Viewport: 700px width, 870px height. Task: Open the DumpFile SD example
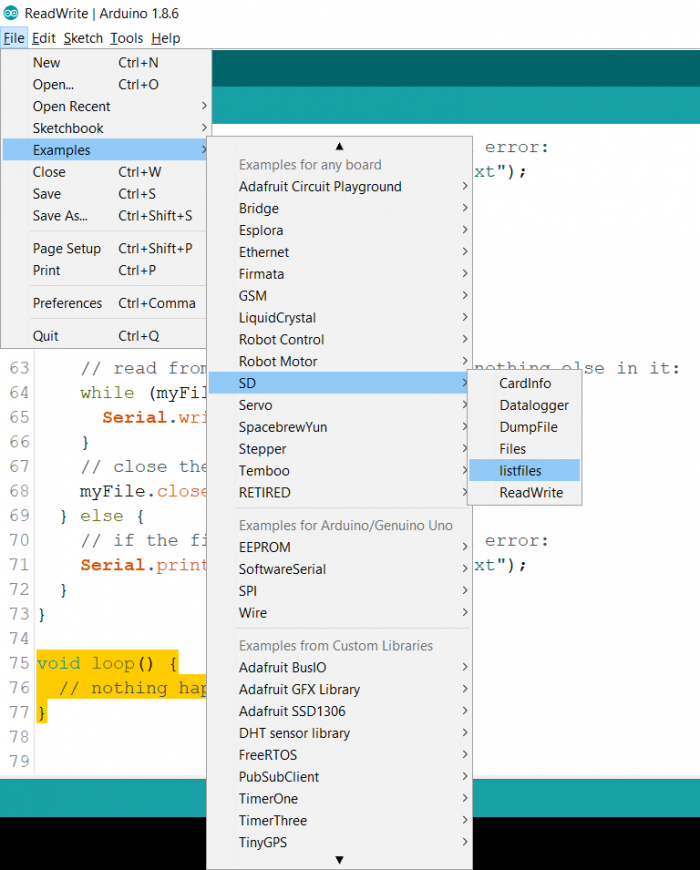tap(525, 427)
